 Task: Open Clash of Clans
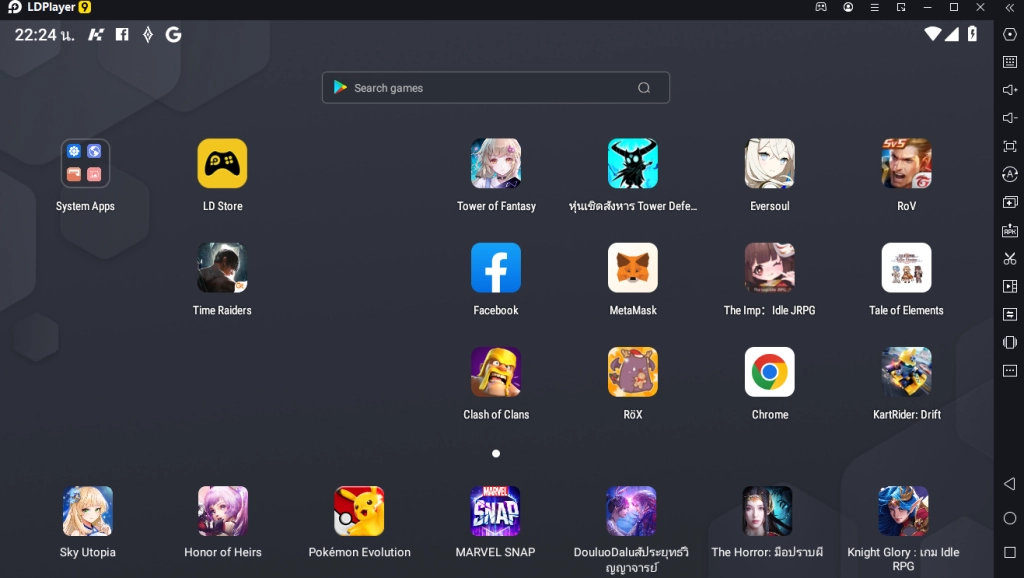point(496,372)
